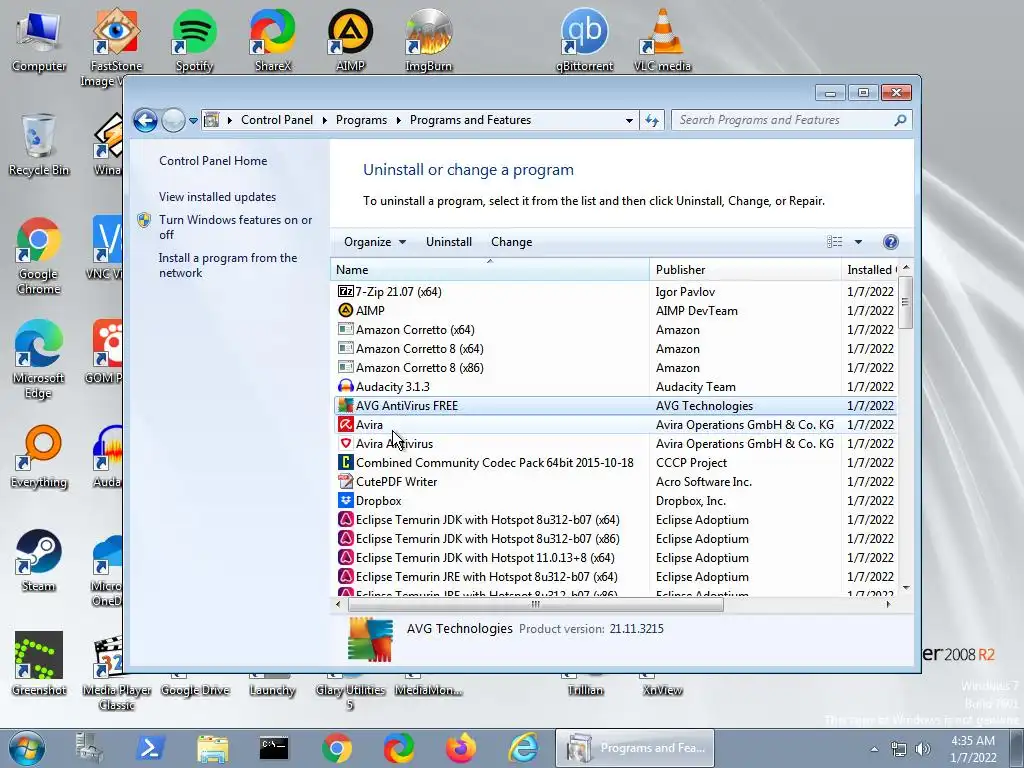Viewport: 1024px width, 768px height.
Task: Open the Computer desktop icon
Action: click(x=39, y=39)
